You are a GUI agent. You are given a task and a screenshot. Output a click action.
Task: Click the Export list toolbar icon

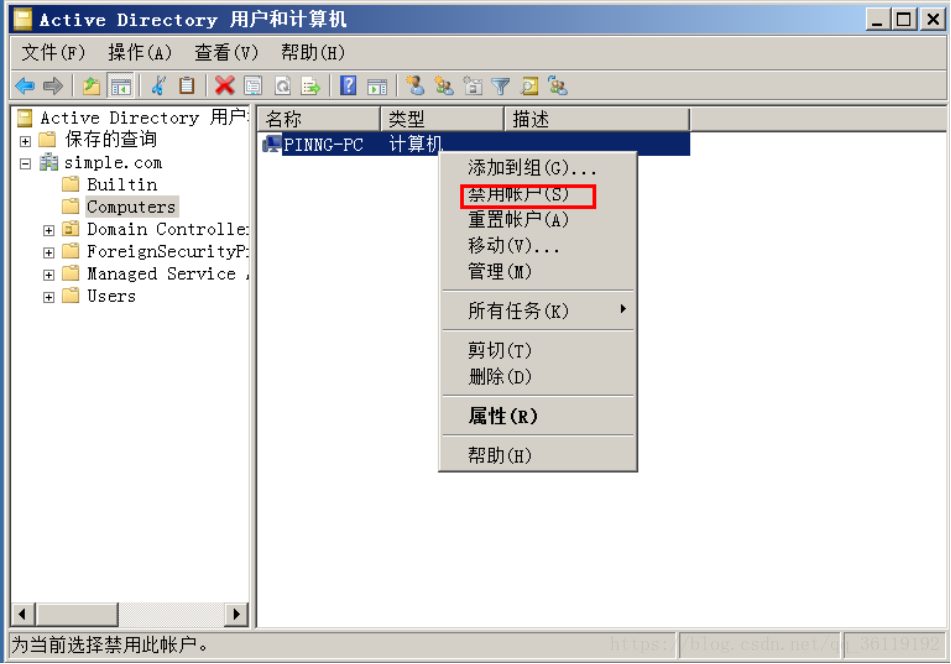(x=311, y=86)
